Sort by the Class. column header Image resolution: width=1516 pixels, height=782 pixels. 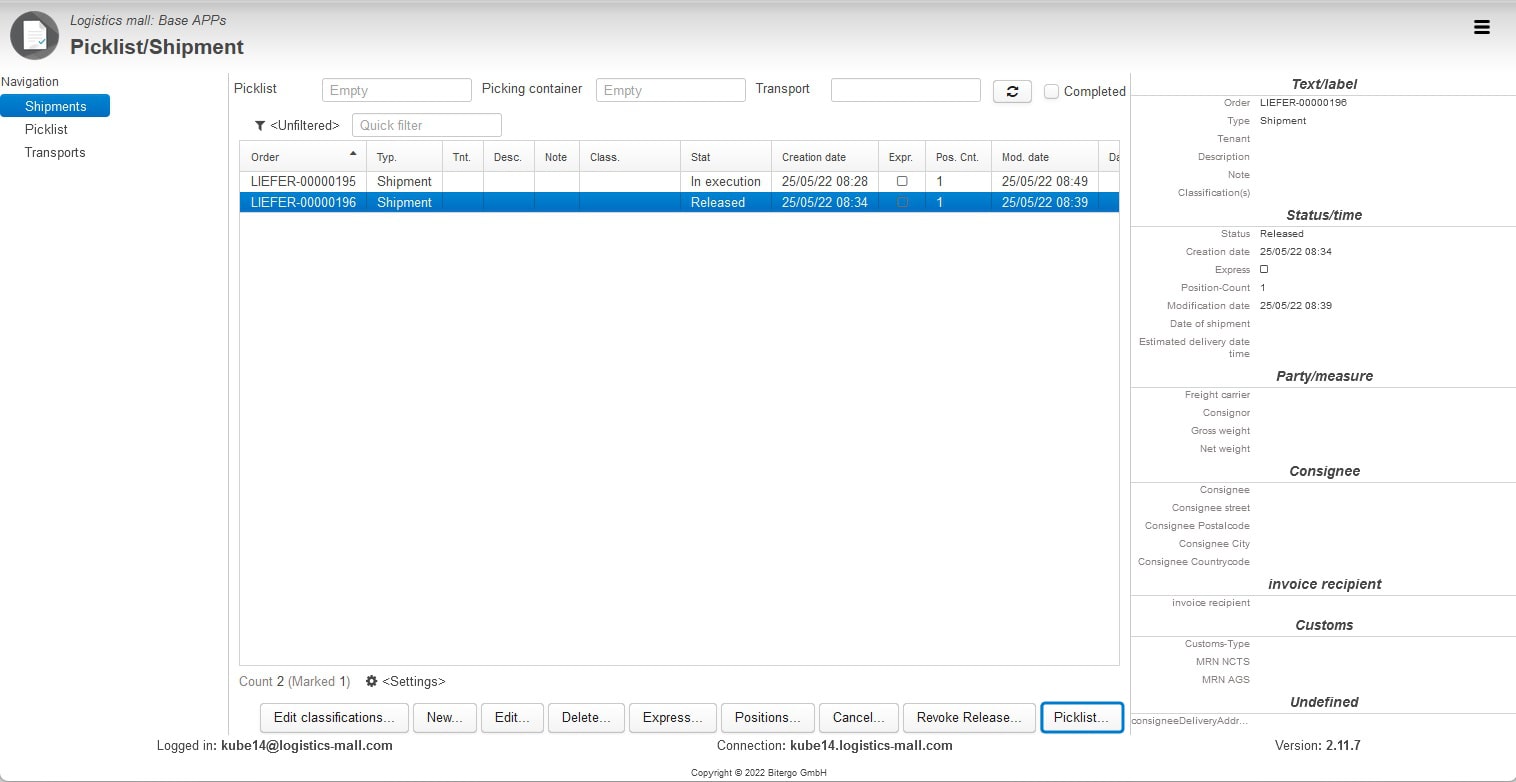629,157
